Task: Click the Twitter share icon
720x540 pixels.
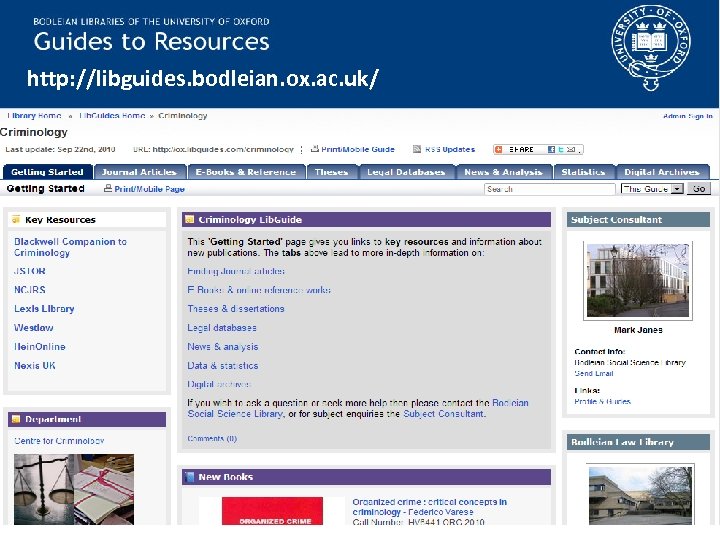Action: 561,149
